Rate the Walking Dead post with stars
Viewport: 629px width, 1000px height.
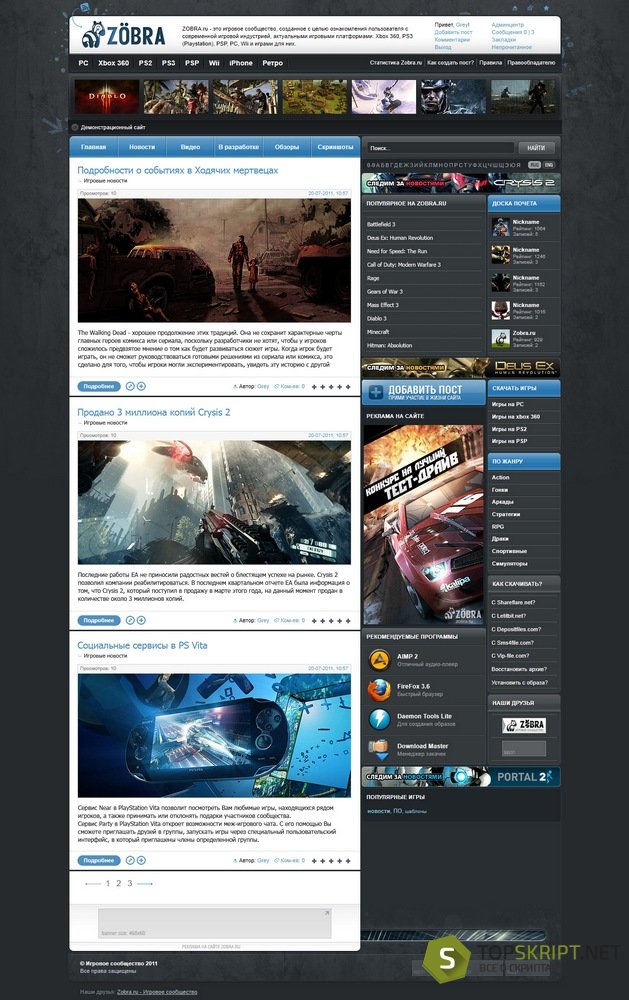point(331,386)
